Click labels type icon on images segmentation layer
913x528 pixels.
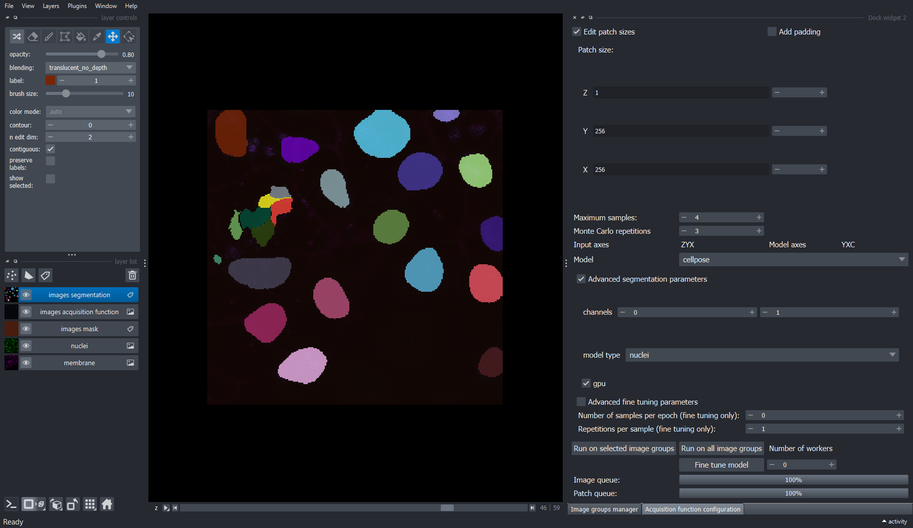tap(130, 295)
